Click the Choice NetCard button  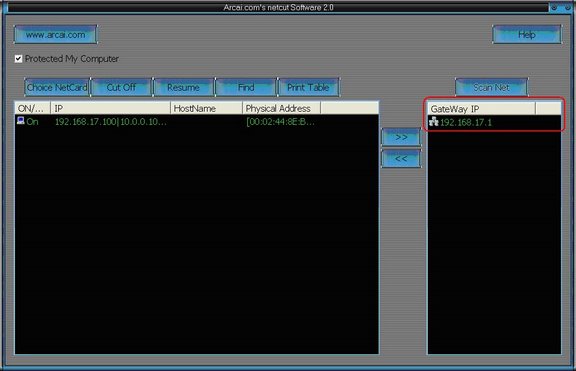(x=57, y=87)
